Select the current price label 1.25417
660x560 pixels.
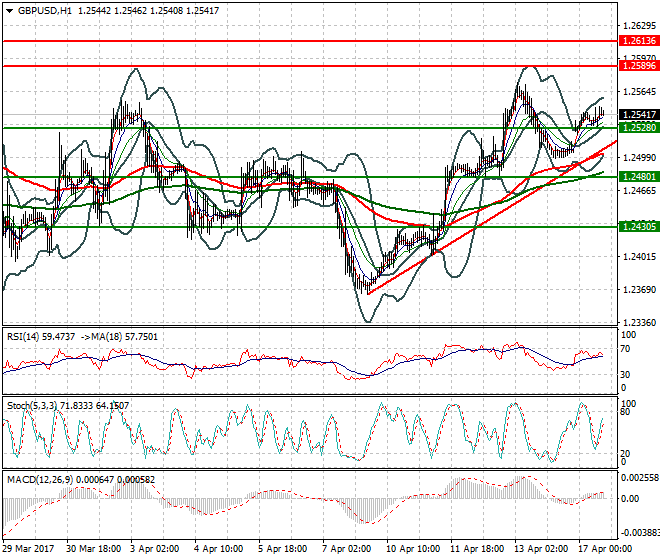(639, 115)
